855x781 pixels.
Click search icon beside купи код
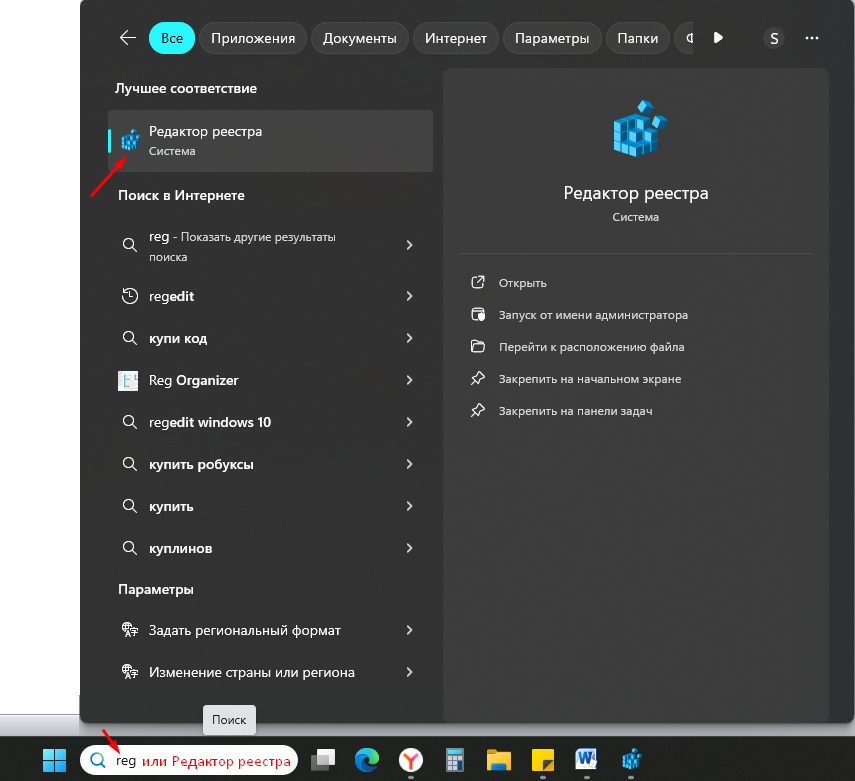[x=129, y=338]
